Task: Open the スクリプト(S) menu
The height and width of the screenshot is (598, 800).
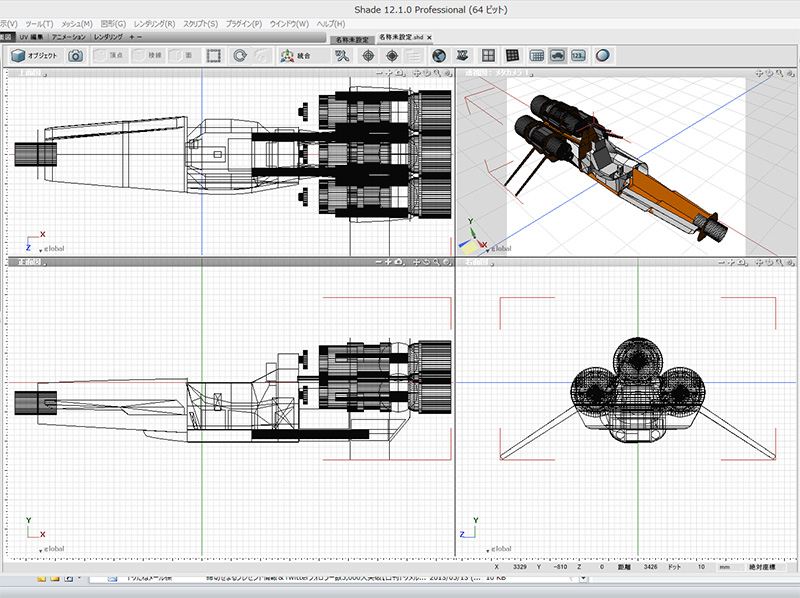Action: [x=201, y=24]
